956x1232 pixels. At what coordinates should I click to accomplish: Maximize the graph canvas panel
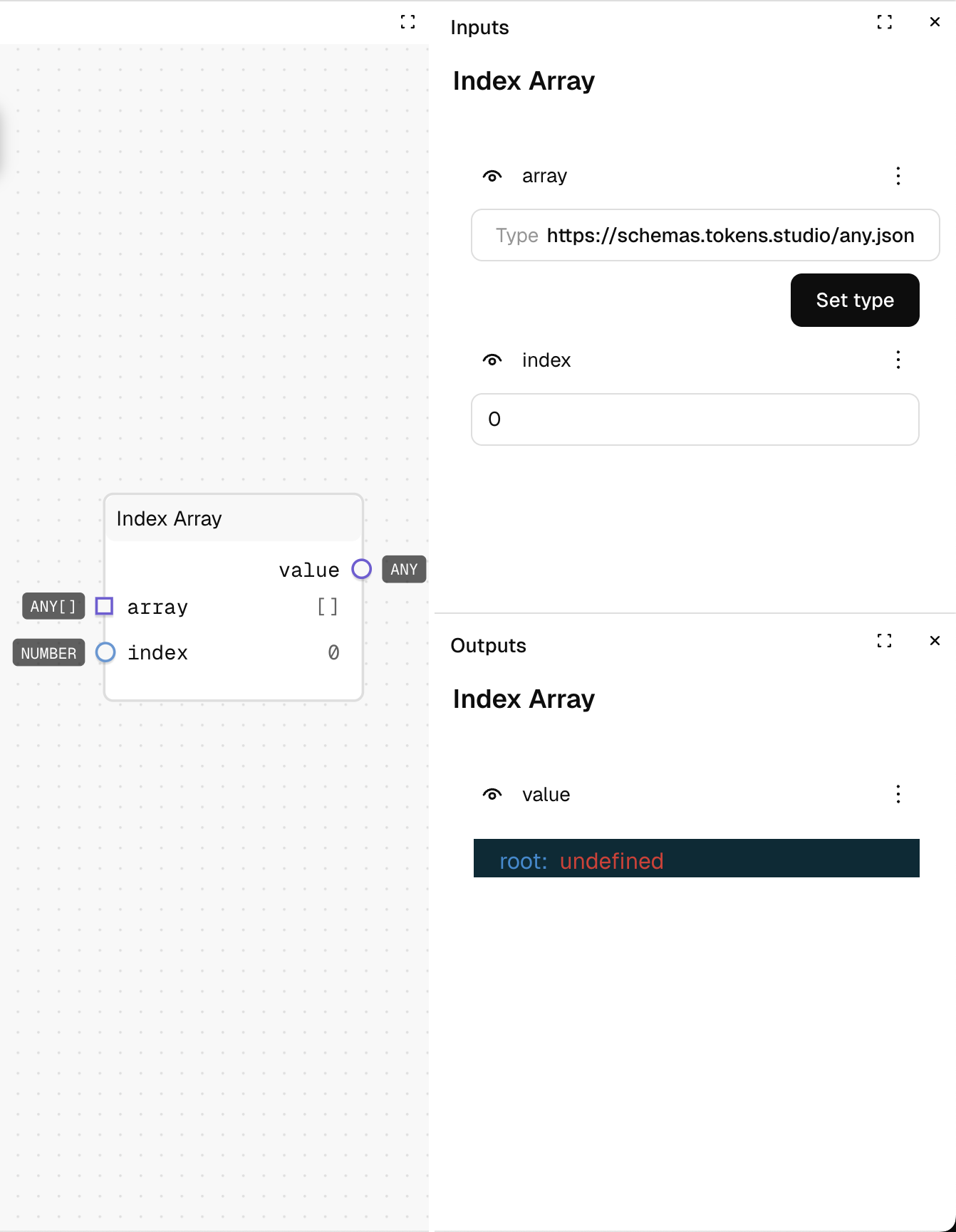(x=407, y=22)
